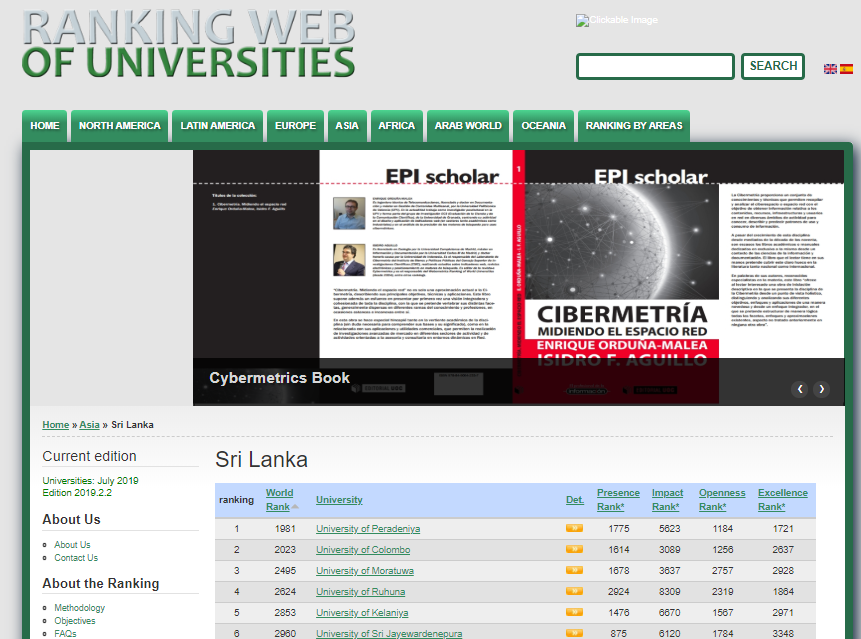Viewport: 861px width, 639px height.
Task: Click excellence rank value 1864
Action: pos(783,592)
